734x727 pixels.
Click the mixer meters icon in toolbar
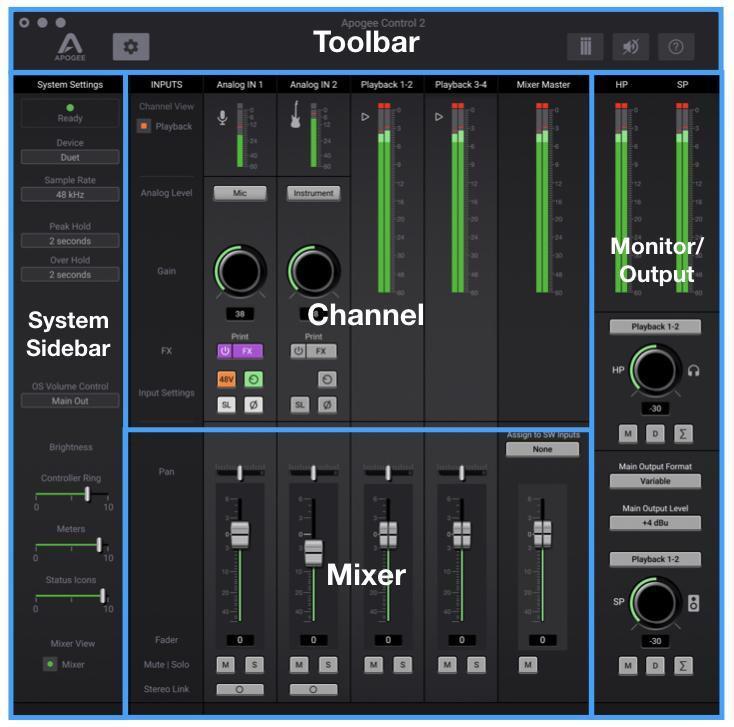click(x=585, y=46)
